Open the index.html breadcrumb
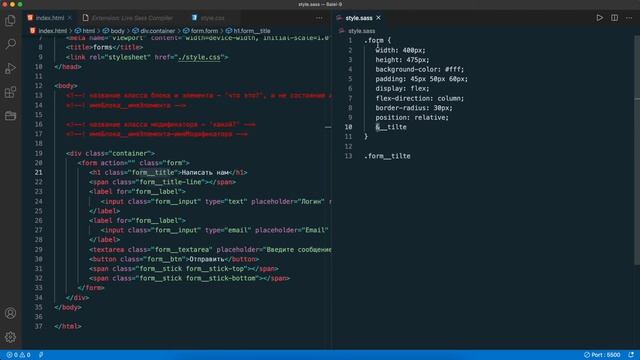The width and height of the screenshot is (640, 360). (x=53, y=31)
